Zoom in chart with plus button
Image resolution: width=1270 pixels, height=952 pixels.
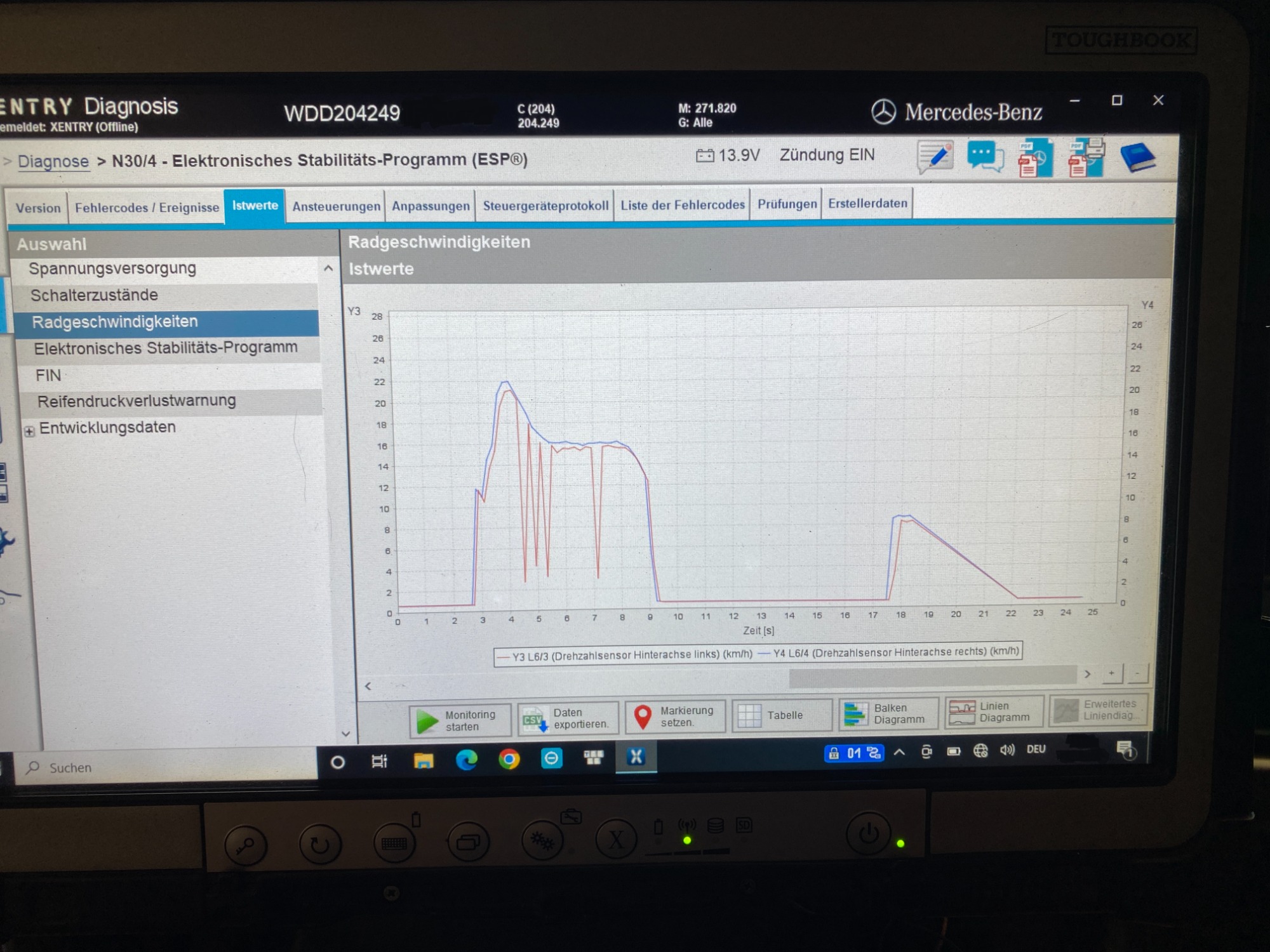click(1112, 673)
